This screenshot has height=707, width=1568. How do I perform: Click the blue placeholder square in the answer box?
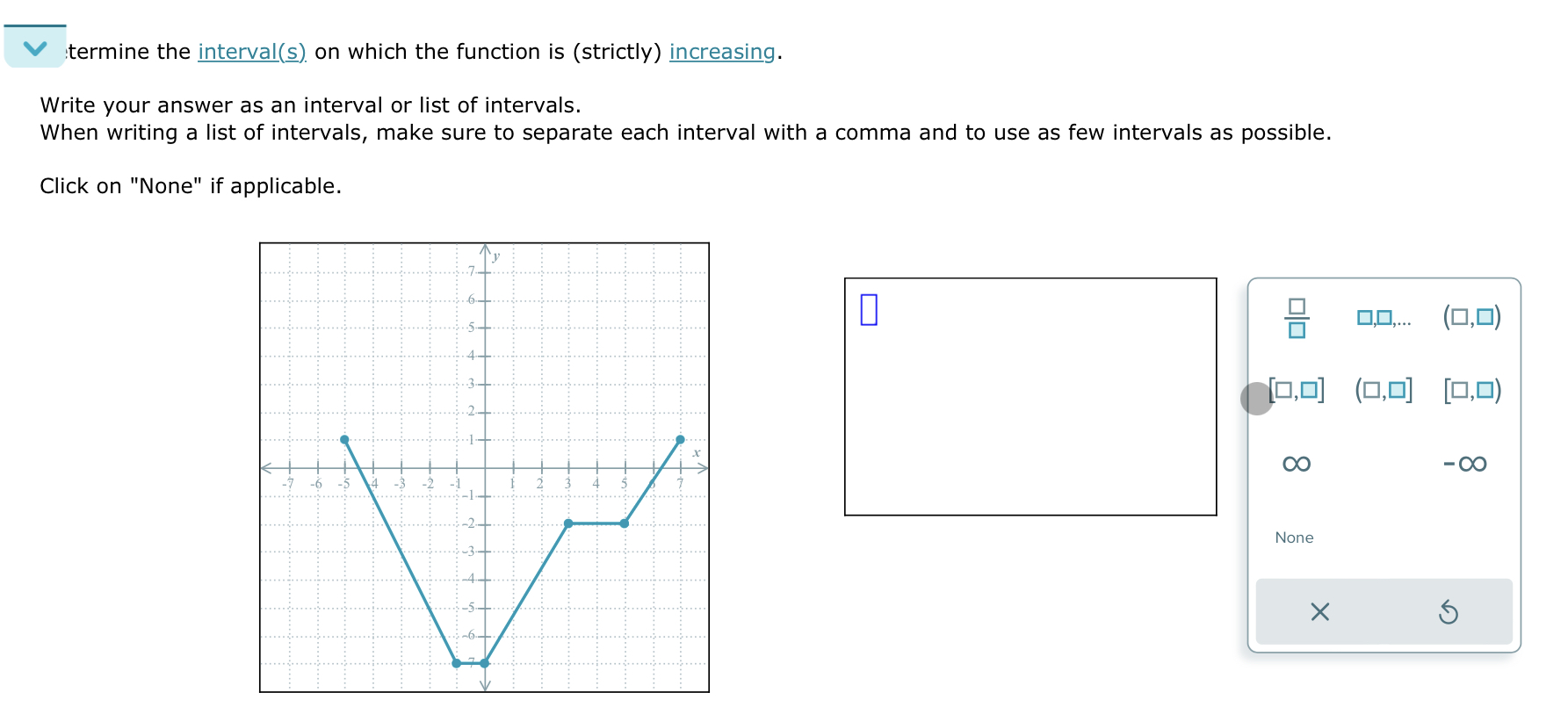tap(869, 309)
